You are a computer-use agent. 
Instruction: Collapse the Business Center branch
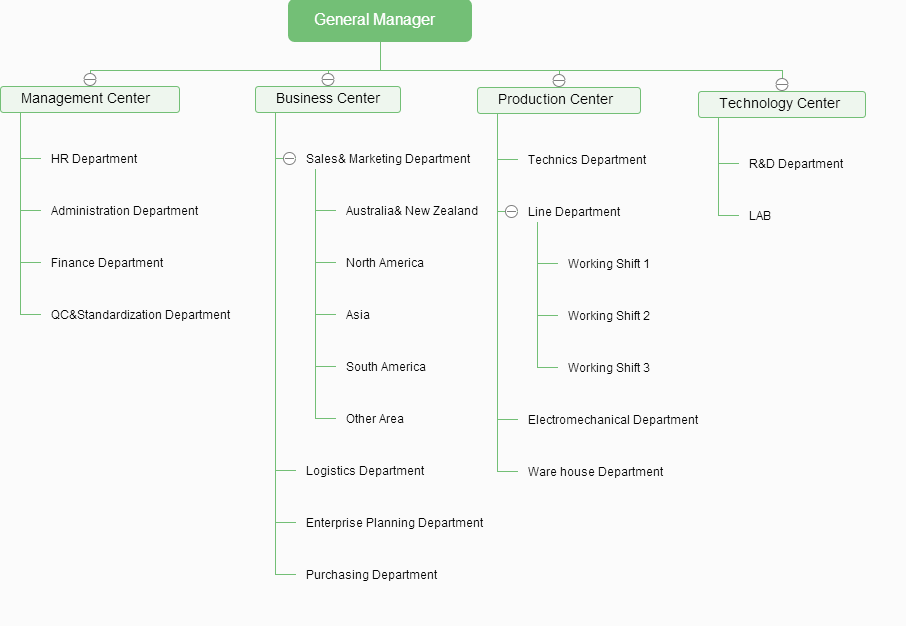coord(328,79)
